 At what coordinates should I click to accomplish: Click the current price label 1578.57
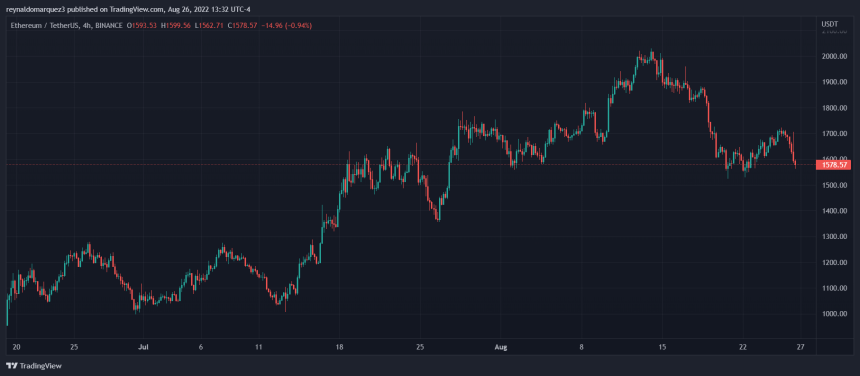pos(834,164)
